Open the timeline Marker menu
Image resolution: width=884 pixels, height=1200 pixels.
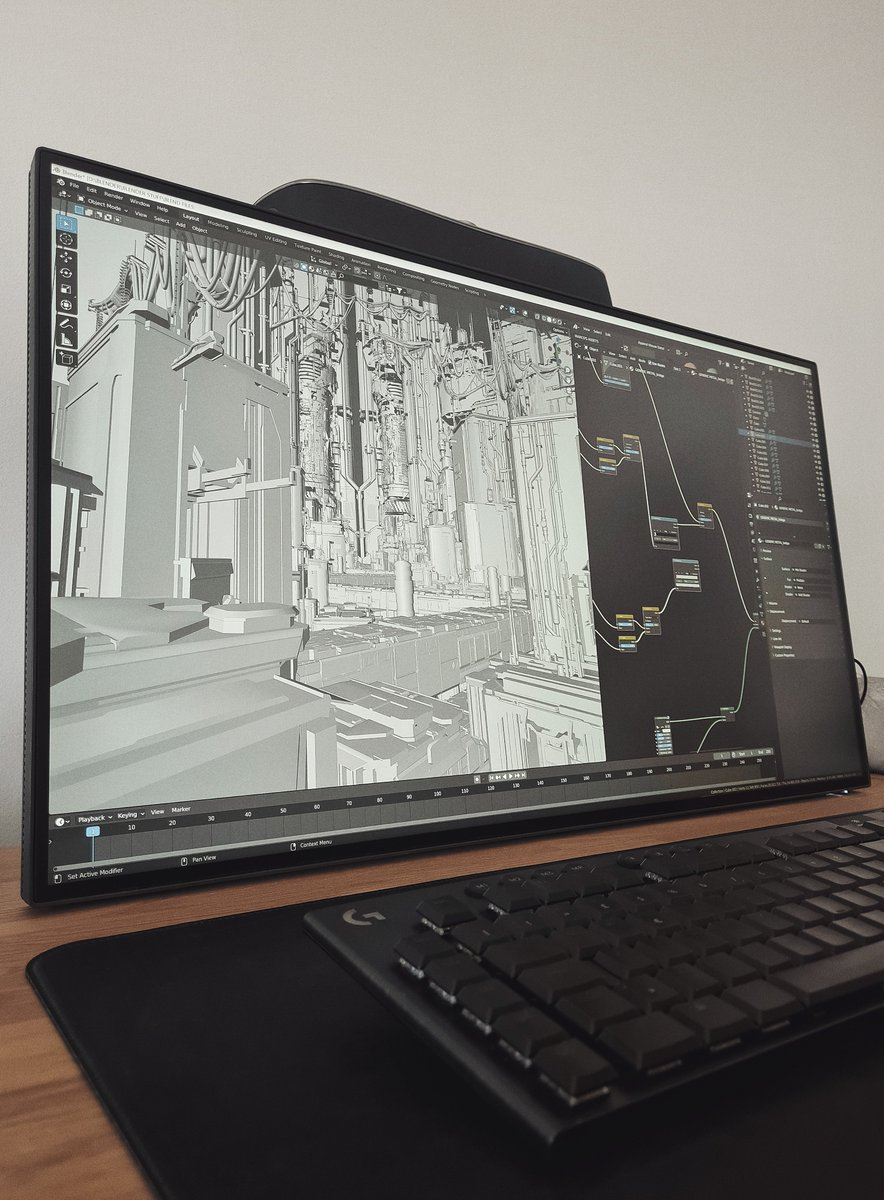(x=181, y=810)
